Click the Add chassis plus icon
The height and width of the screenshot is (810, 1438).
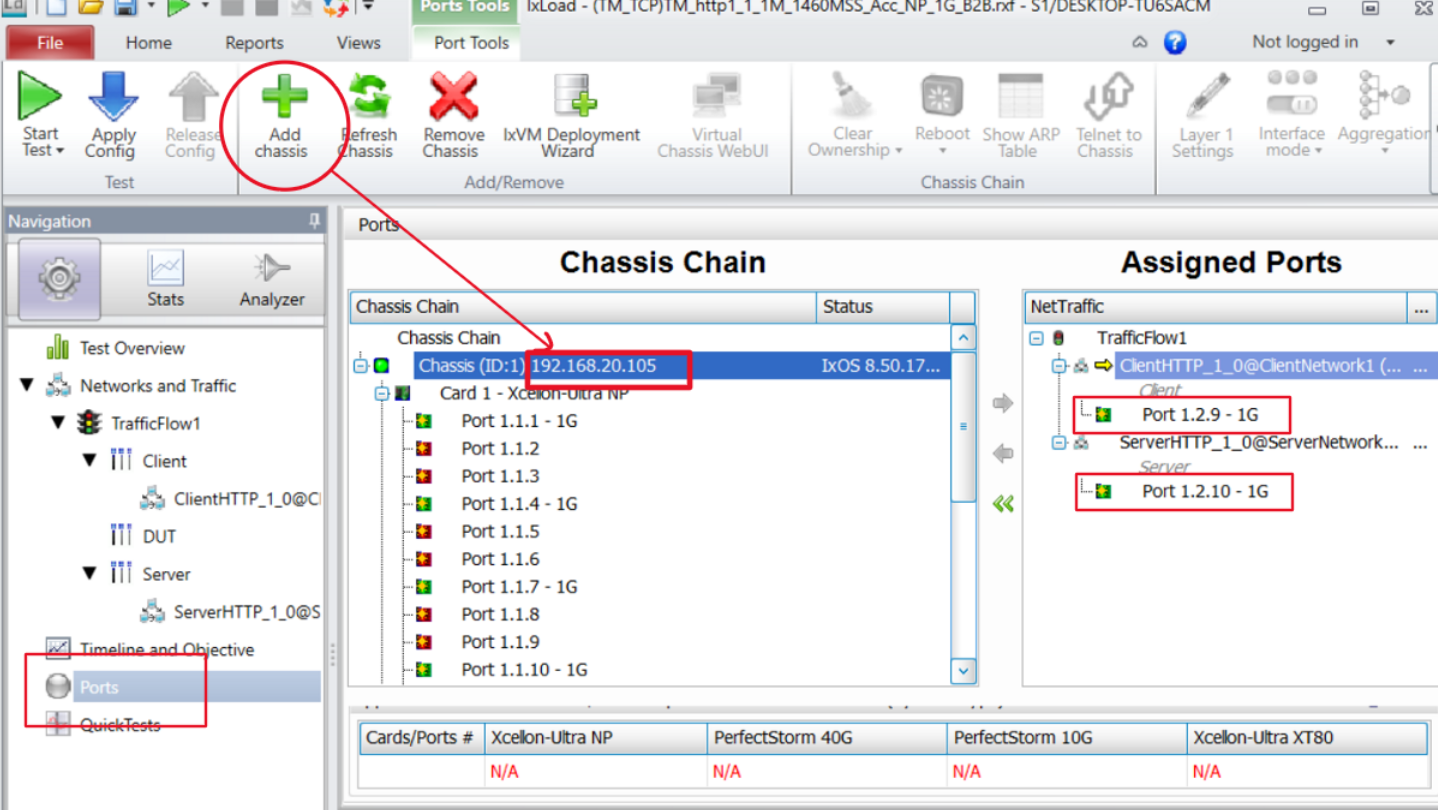(x=283, y=98)
